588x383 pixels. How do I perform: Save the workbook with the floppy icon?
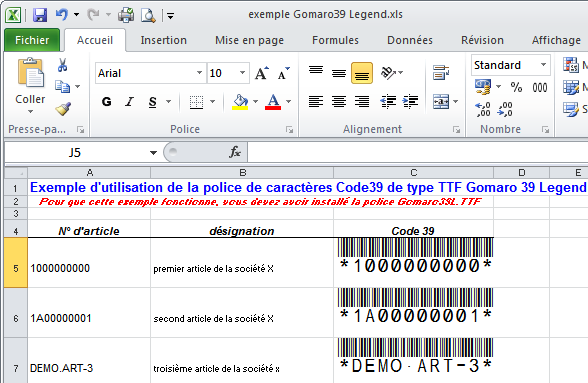(40, 15)
